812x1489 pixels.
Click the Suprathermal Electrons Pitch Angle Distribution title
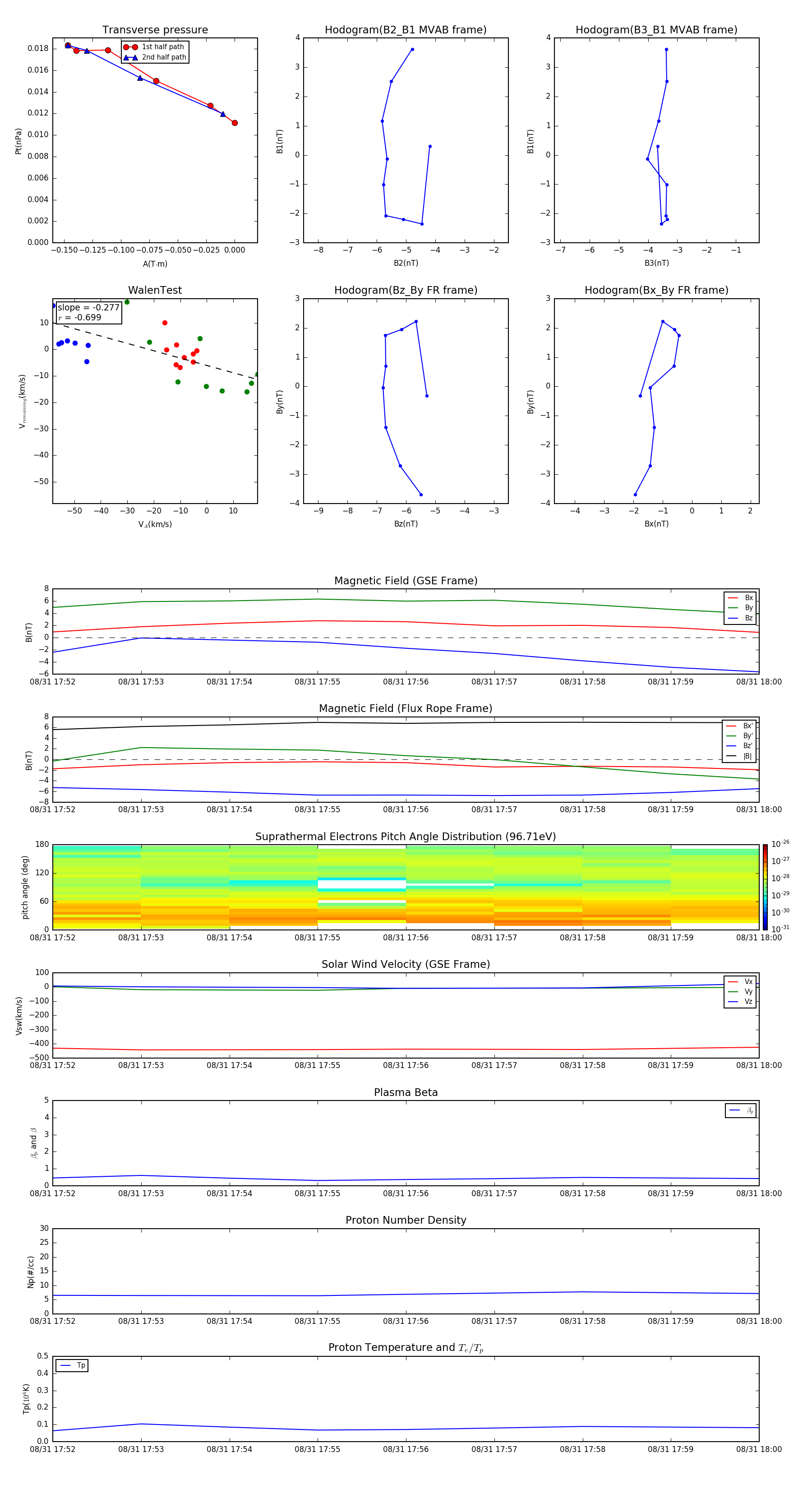tap(406, 837)
